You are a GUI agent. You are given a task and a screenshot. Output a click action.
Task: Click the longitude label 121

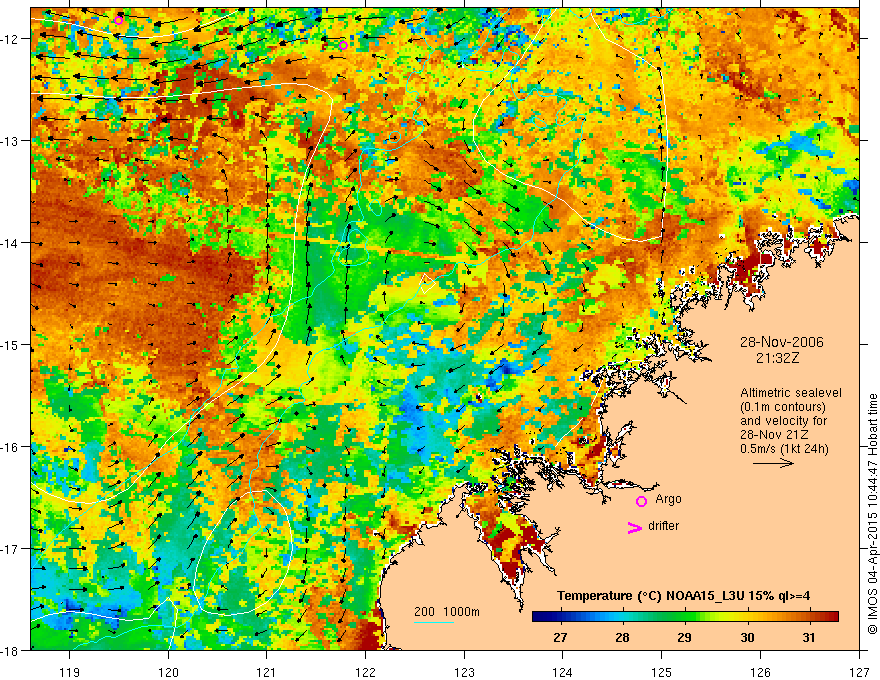[x=267, y=672]
